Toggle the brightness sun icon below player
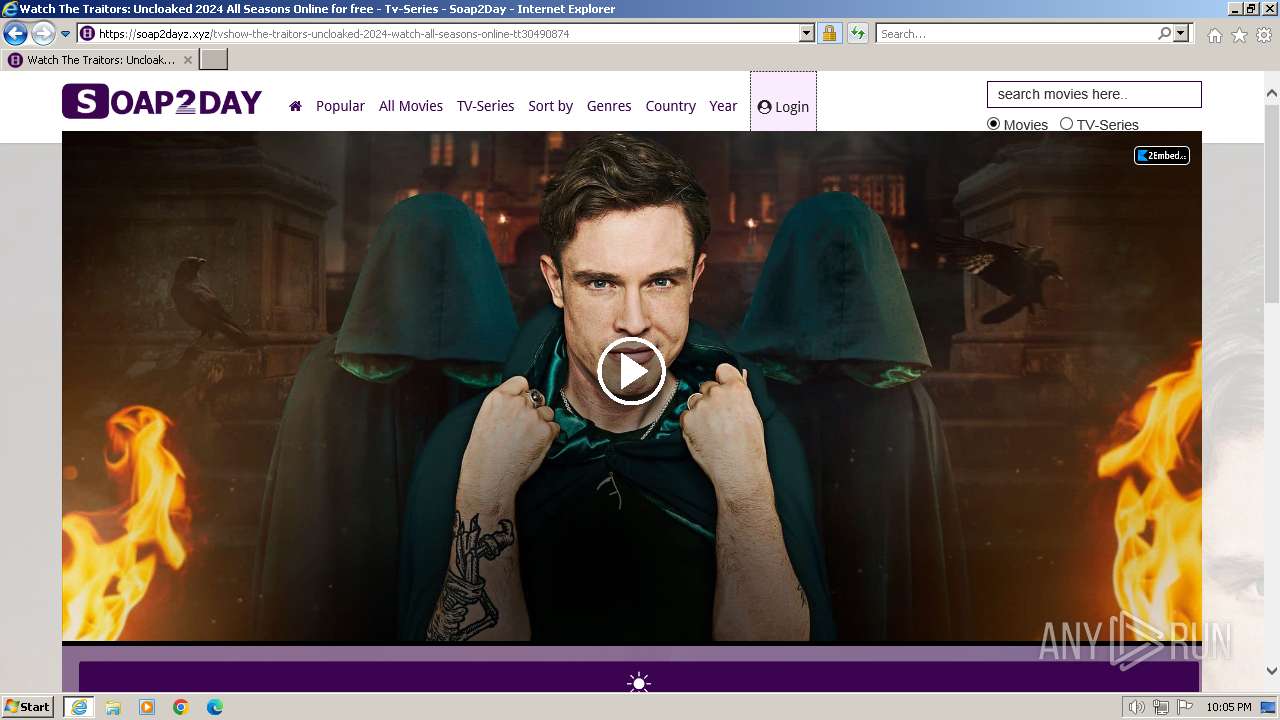This screenshot has width=1280, height=720. [639, 683]
